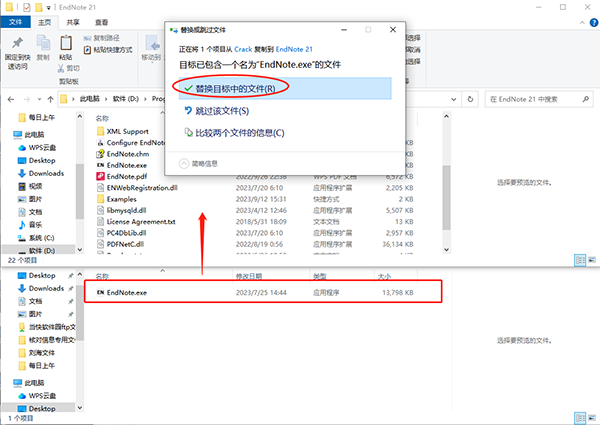Select libmysqld.dll file
600x425 pixels.
pos(122,210)
